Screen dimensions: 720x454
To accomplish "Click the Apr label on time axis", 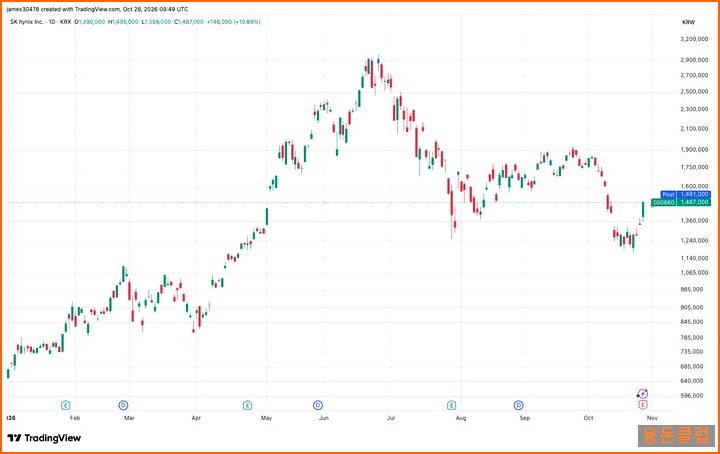I will [x=196, y=418].
